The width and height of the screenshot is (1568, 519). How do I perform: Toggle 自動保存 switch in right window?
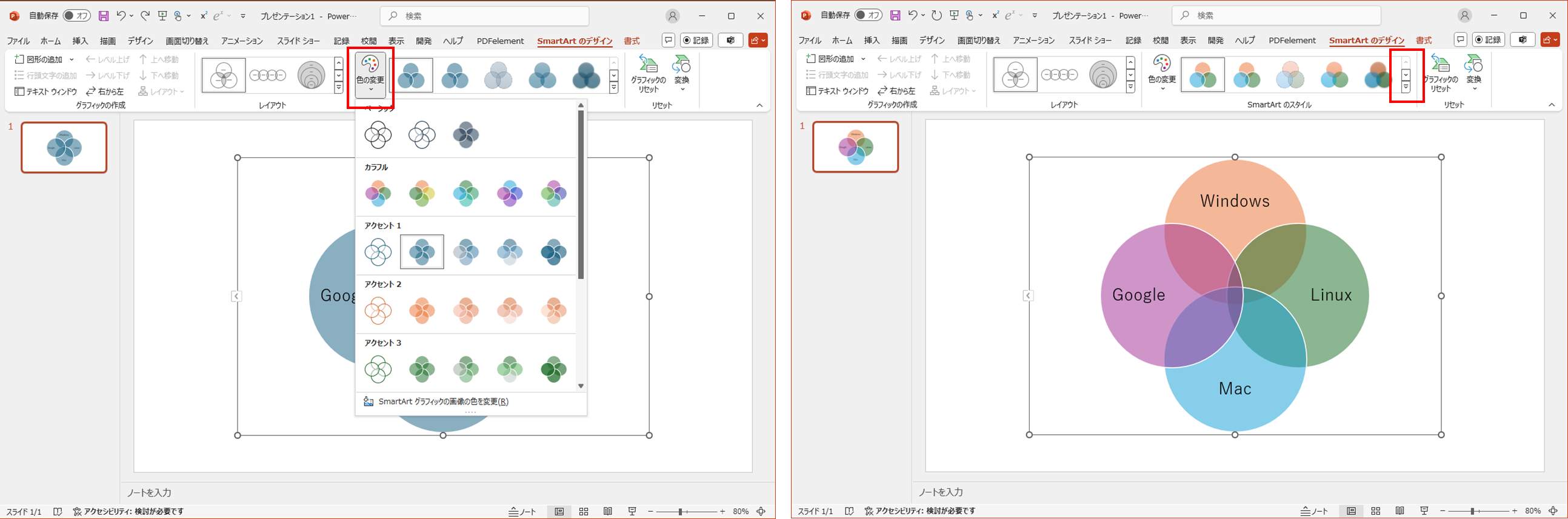click(x=869, y=15)
